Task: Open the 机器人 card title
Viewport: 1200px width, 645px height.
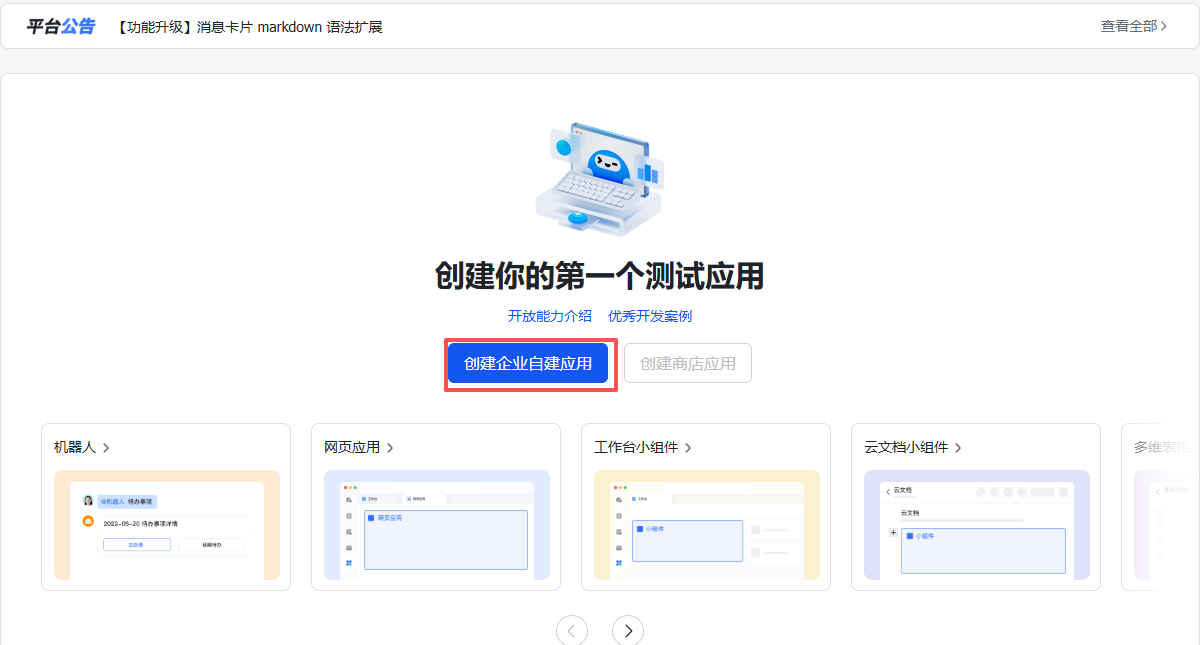Action: click(82, 447)
